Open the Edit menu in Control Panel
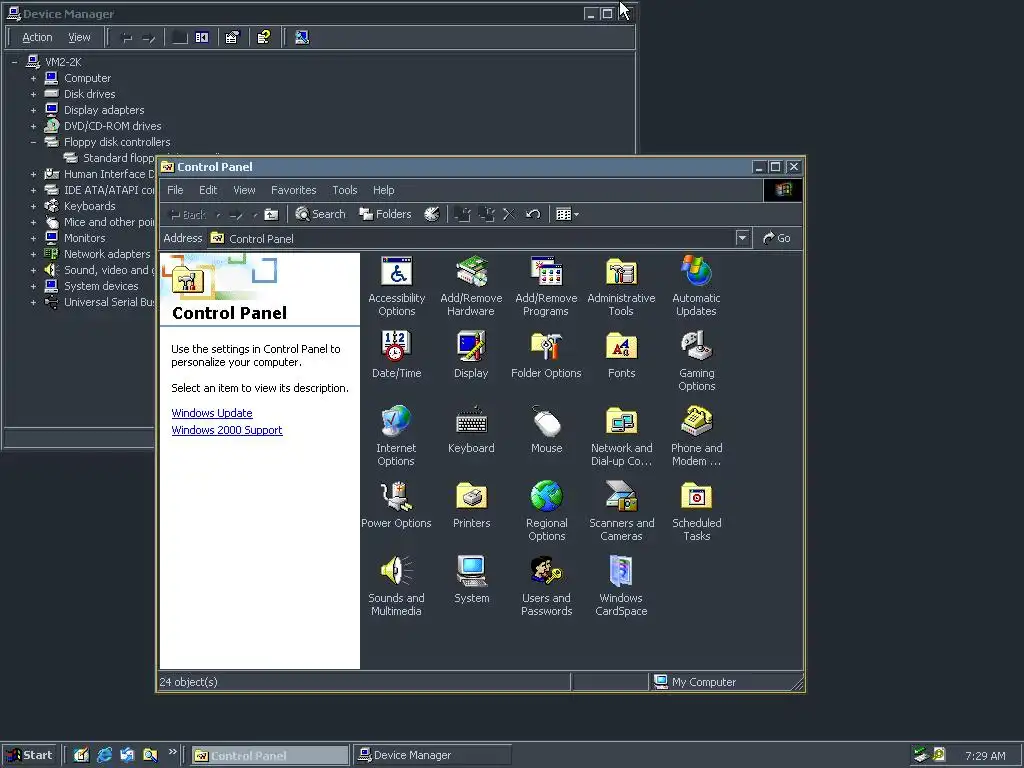This screenshot has height=768, width=1024. (x=208, y=190)
